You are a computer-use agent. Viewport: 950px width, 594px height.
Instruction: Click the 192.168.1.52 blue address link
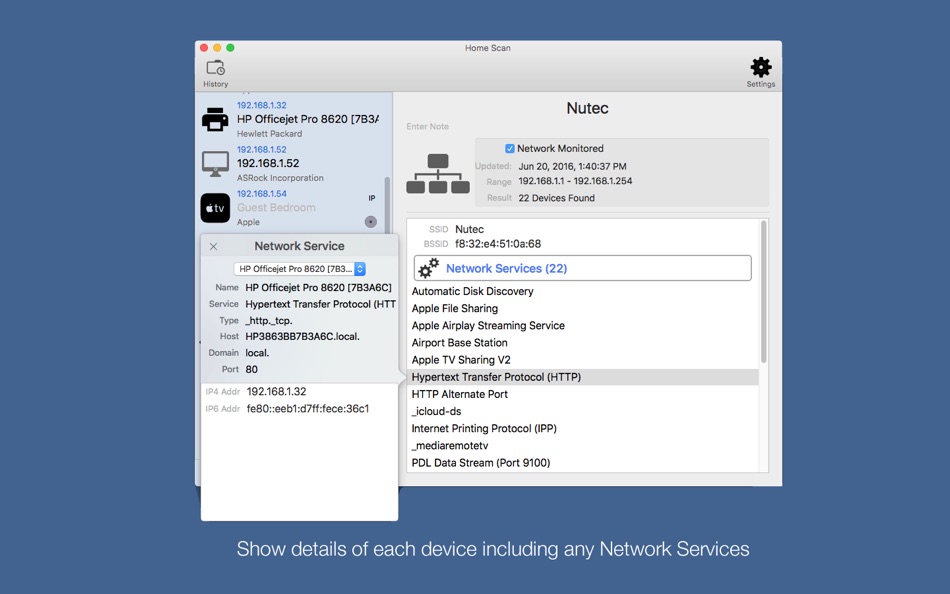[262, 150]
